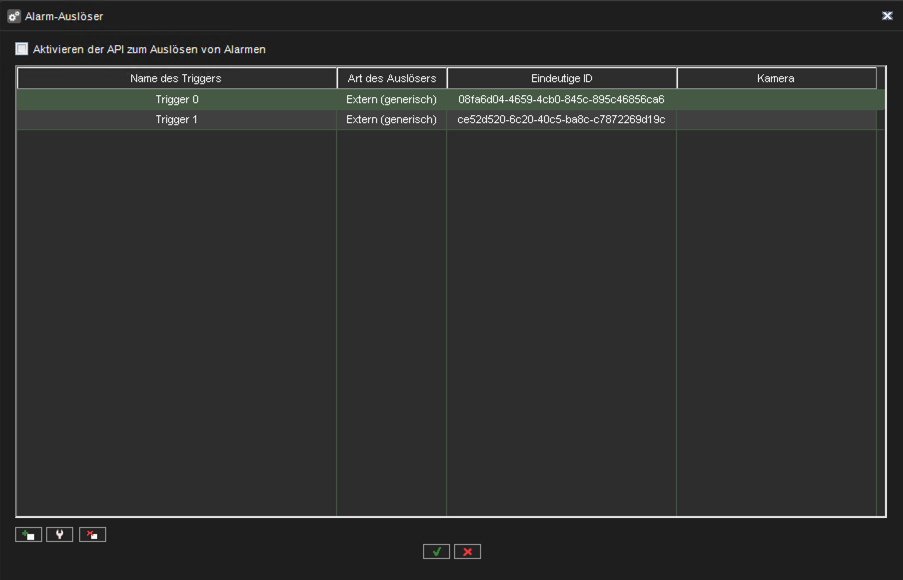Click the empty Kamera cell of Trigger 0
The height and width of the screenshot is (580, 903).
pyautogui.click(x=776, y=99)
